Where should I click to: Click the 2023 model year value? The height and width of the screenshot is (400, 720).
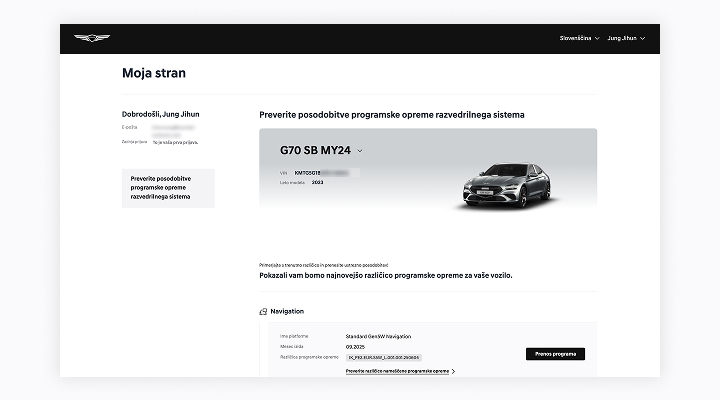click(x=317, y=183)
